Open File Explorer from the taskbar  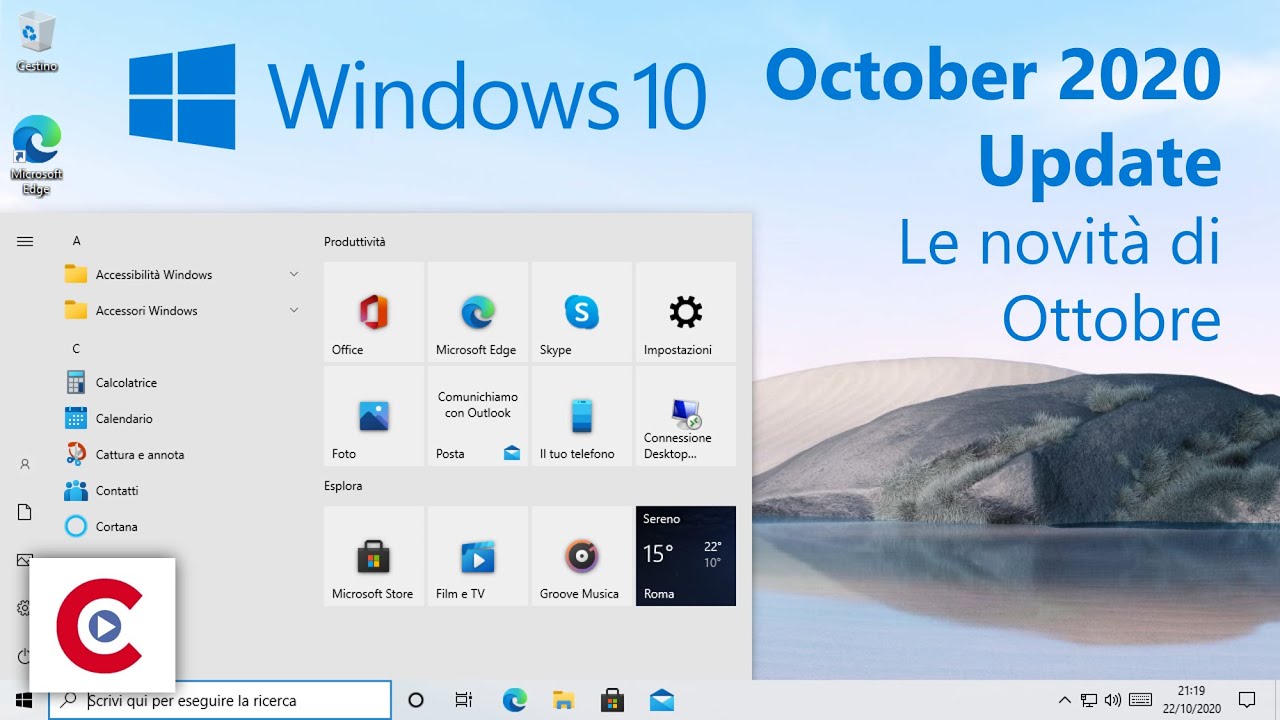(x=563, y=700)
